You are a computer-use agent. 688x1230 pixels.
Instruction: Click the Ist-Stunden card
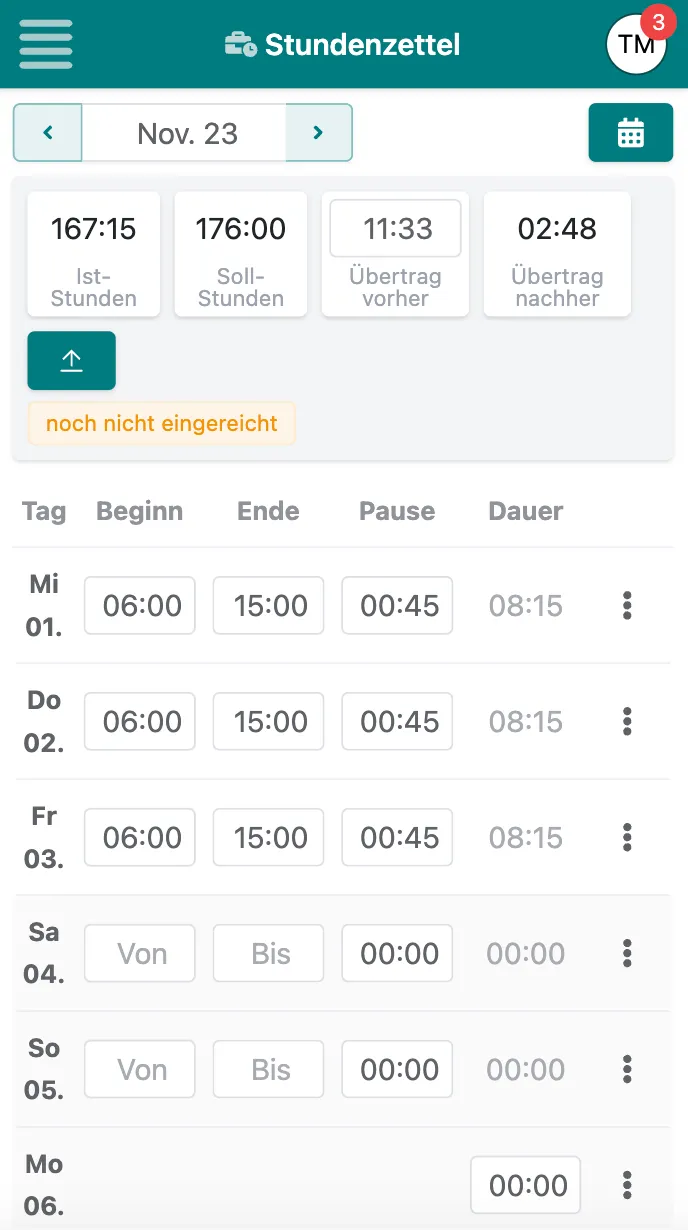(x=93, y=254)
